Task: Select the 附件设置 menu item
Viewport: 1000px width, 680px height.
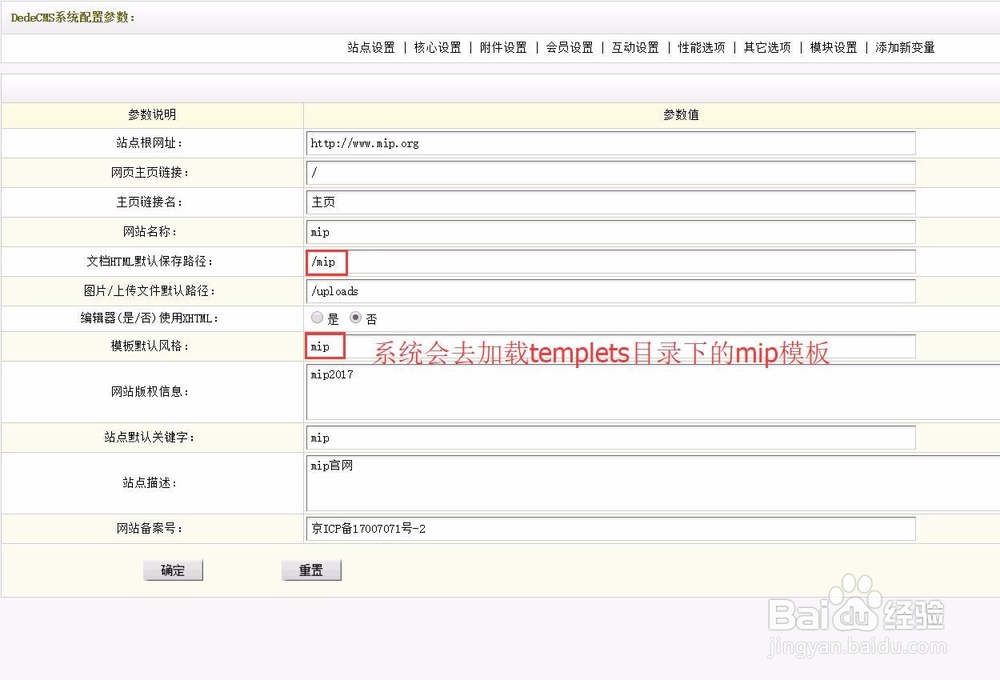Action: (503, 47)
